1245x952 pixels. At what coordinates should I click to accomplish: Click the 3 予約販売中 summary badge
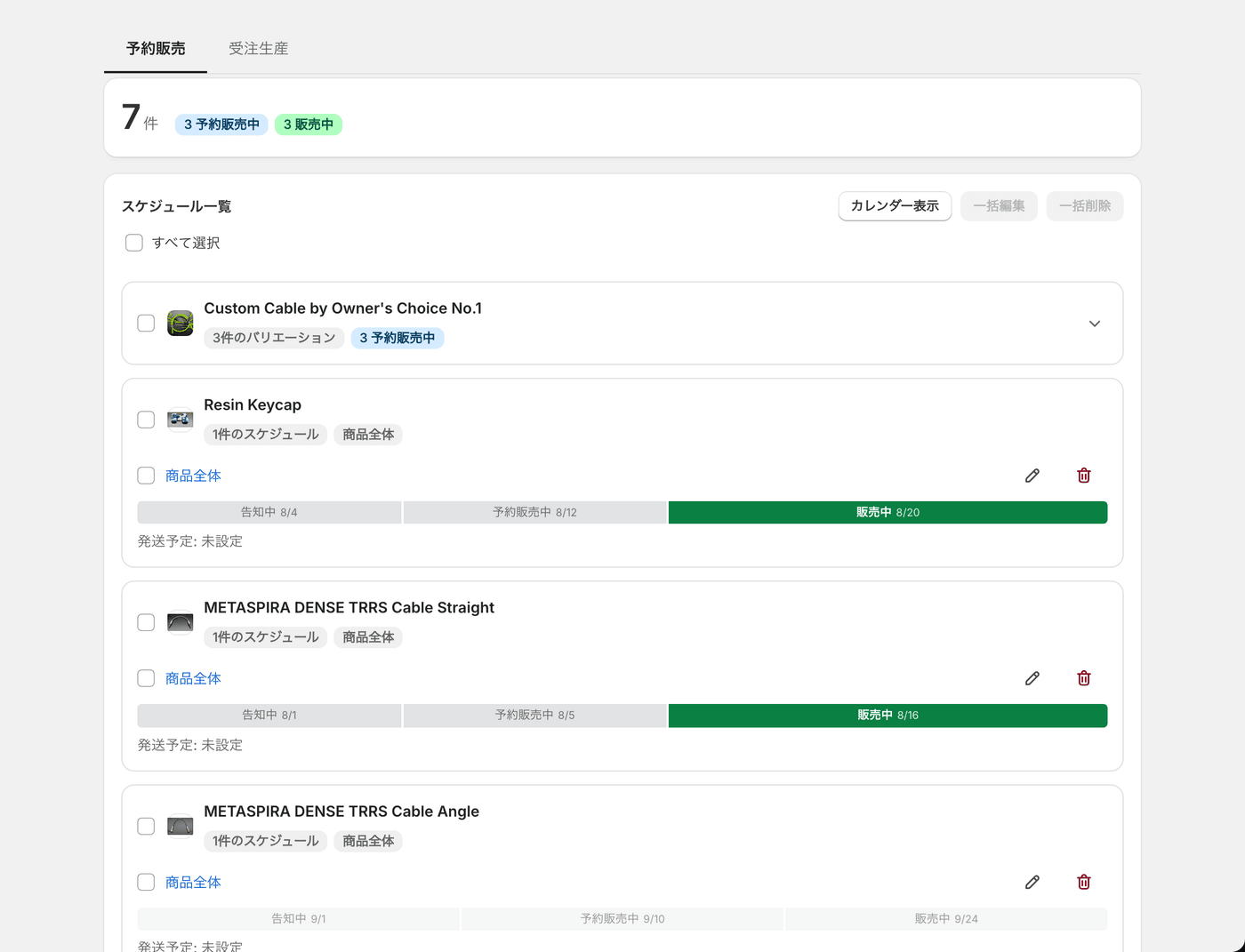point(221,124)
